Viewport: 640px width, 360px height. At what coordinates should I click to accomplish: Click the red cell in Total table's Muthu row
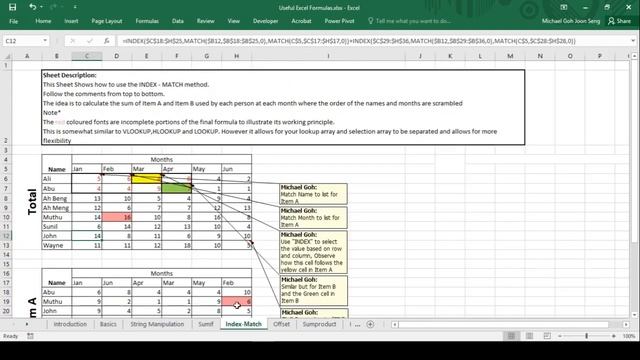117,217
